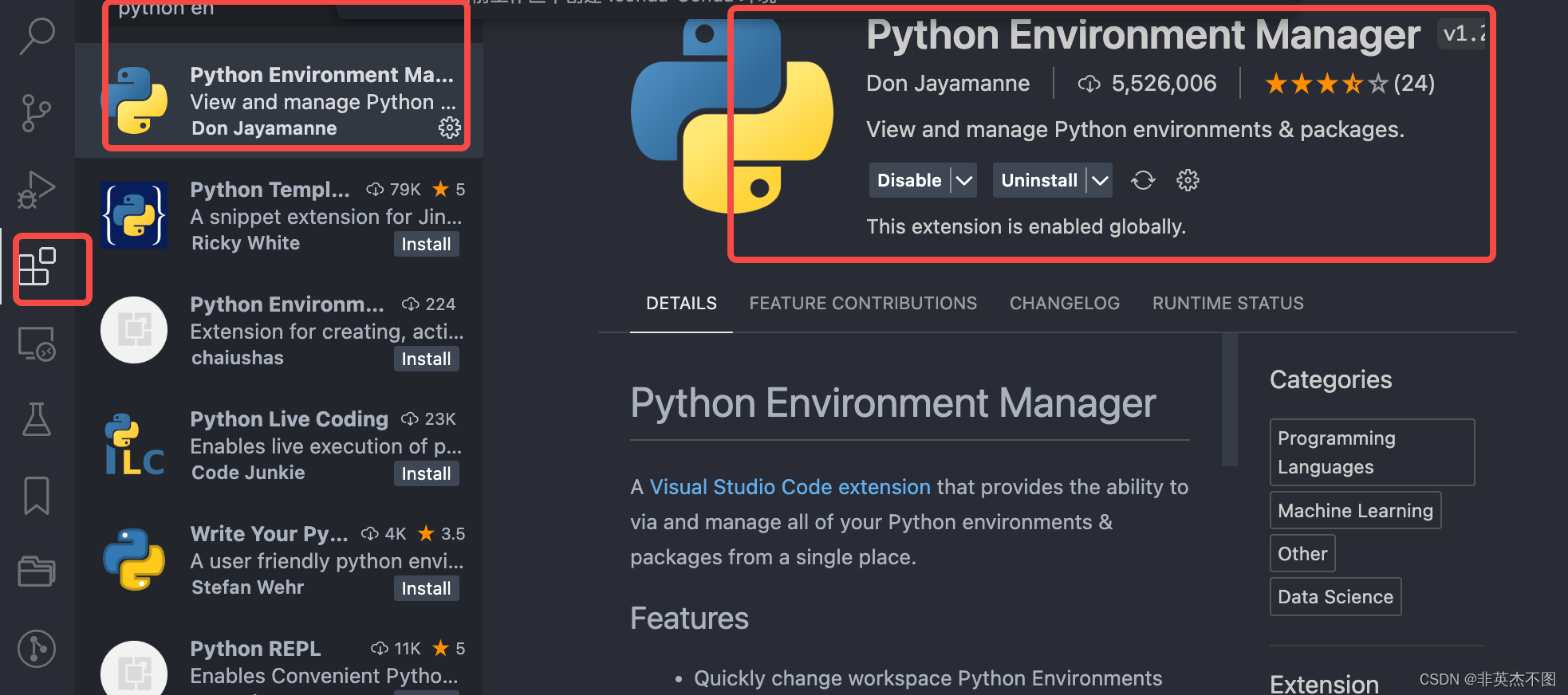The width and height of the screenshot is (1568, 695).
Task: Click the star rating (24) of the extension
Action: pos(1349,84)
